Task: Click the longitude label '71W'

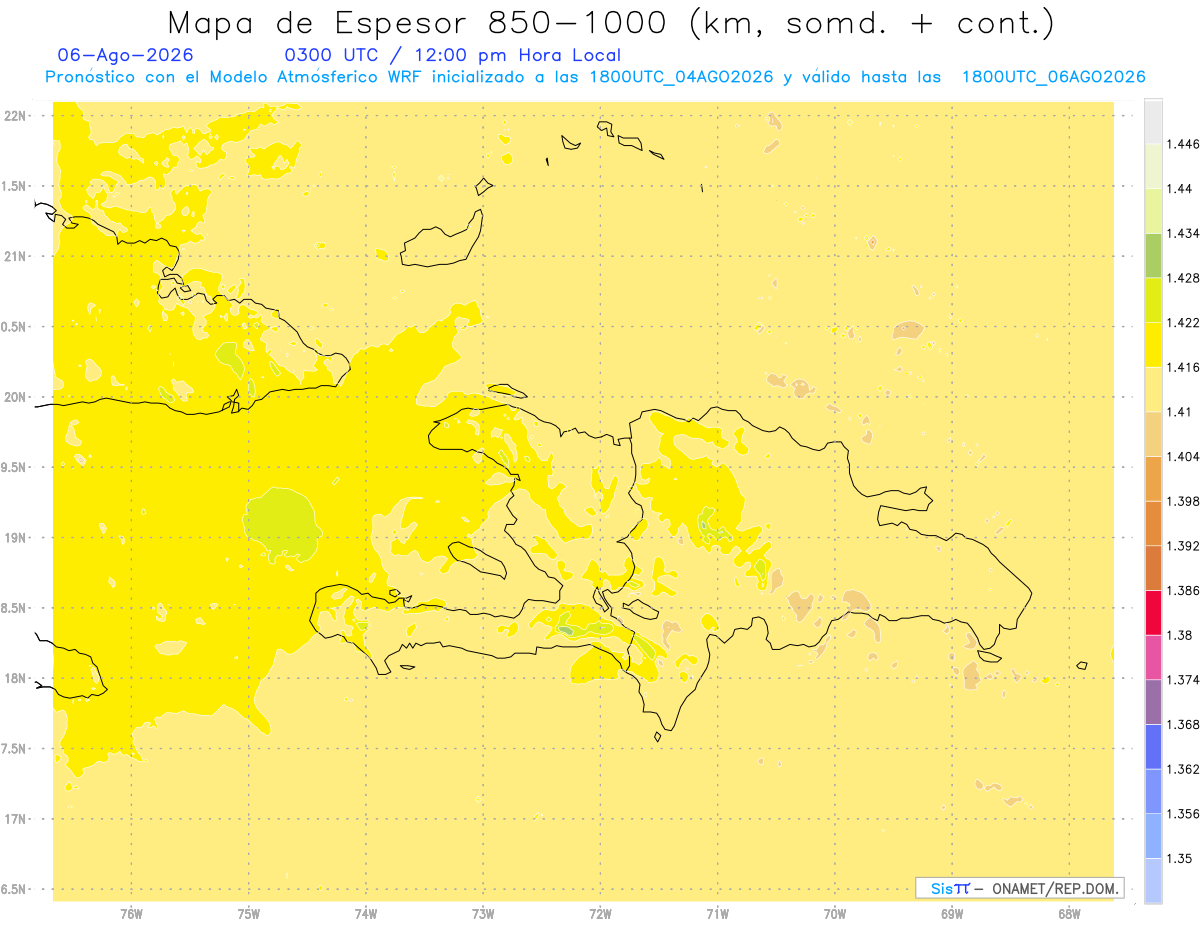Action: click(717, 914)
